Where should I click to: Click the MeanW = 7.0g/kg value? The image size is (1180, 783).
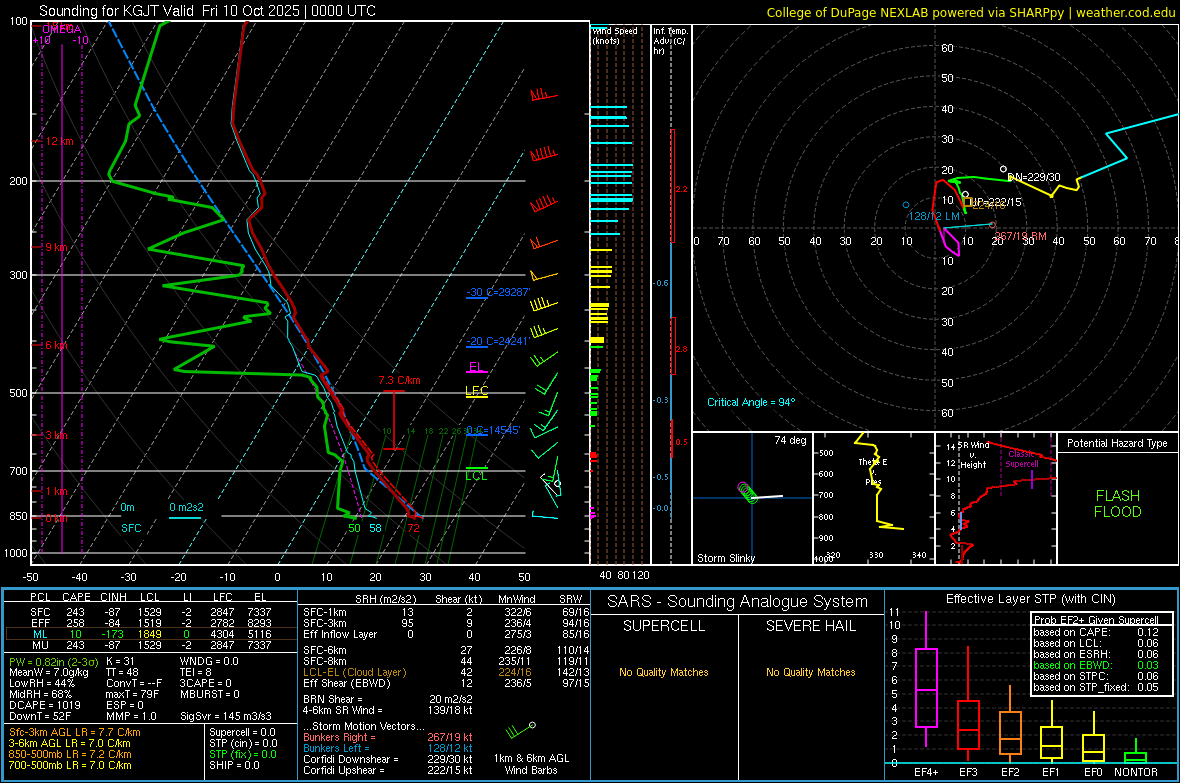coord(49,672)
